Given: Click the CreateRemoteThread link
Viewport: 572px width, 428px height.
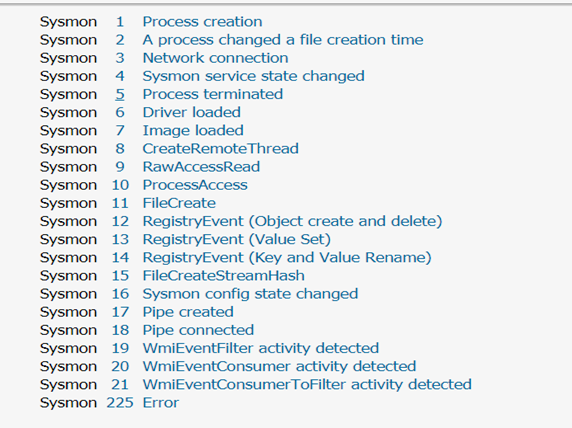Looking at the screenshot, I should 221,149.
